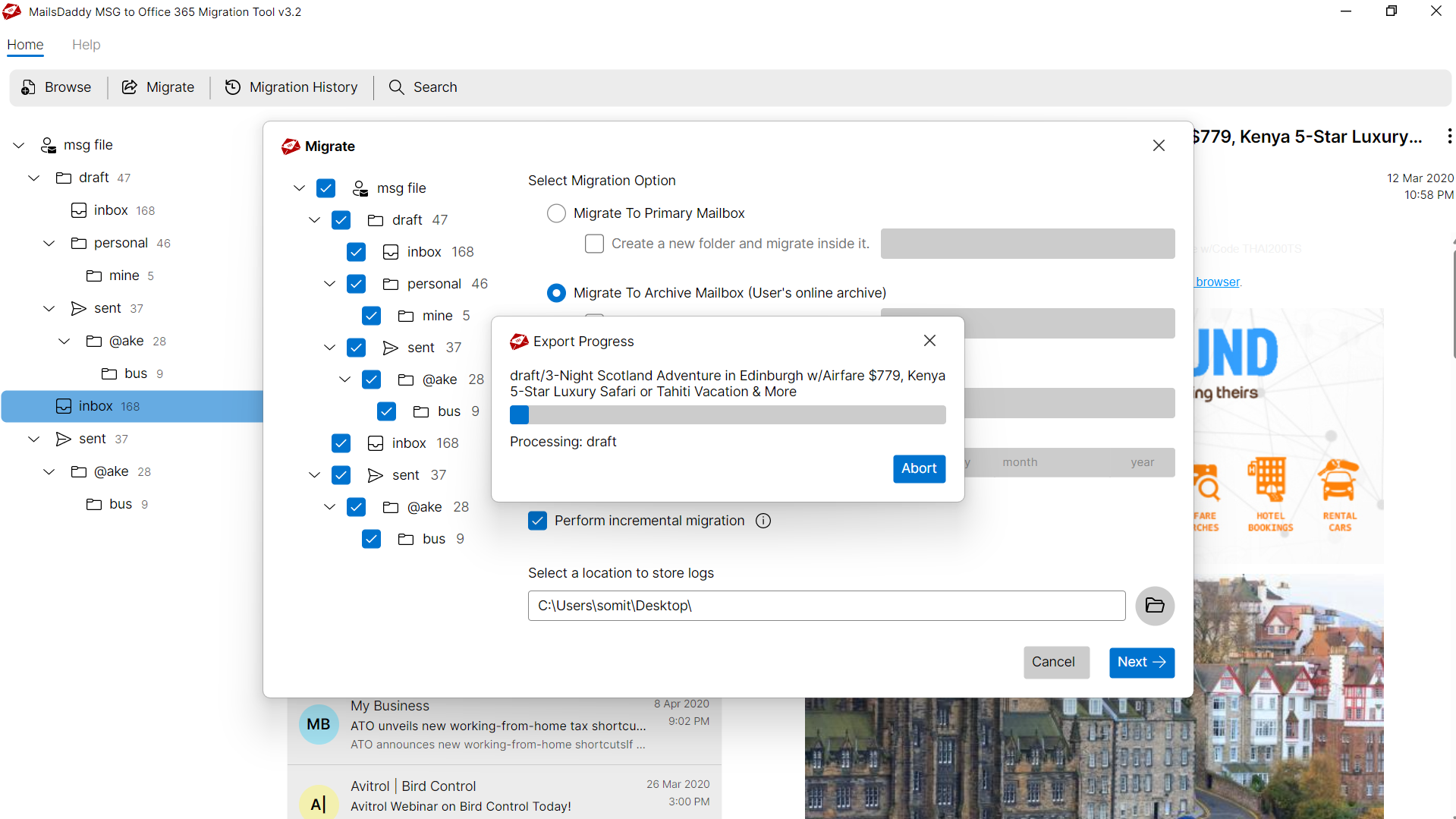Click the Next button
Viewport: 1456px width, 819px height.
1141,662
